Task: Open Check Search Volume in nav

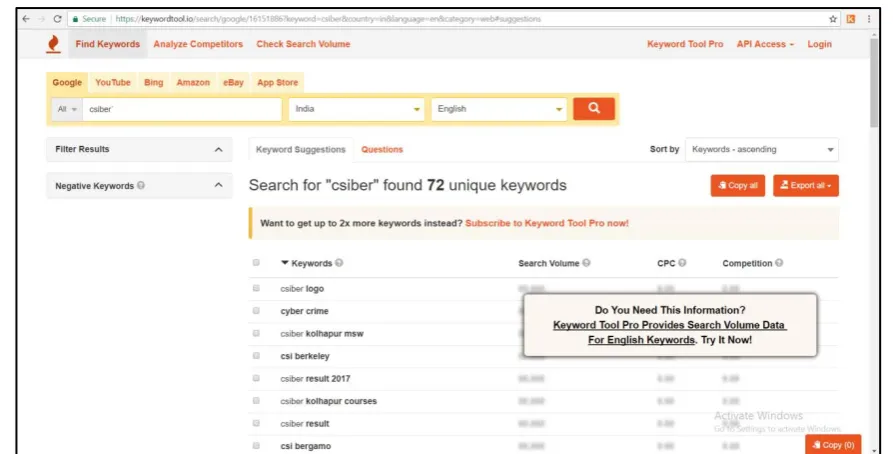Action: tap(303, 44)
